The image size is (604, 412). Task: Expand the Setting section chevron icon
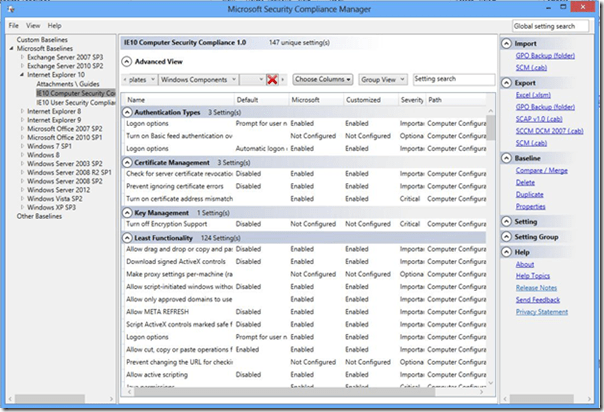506,222
